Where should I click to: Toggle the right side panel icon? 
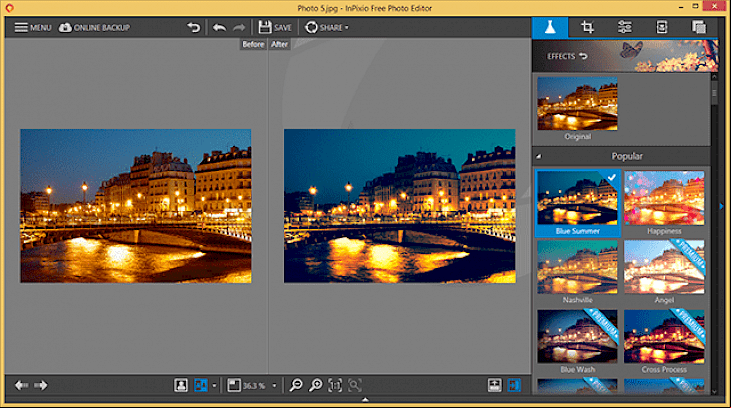click(x=514, y=385)
